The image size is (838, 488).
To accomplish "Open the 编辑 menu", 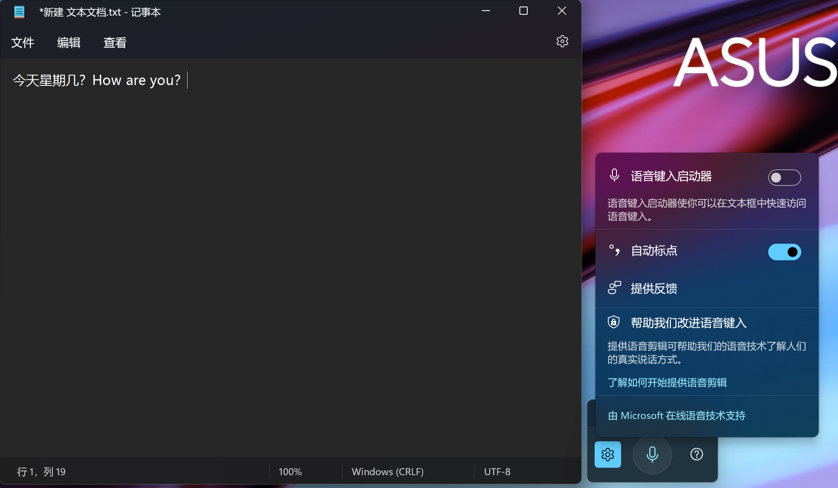I will 68,42.
